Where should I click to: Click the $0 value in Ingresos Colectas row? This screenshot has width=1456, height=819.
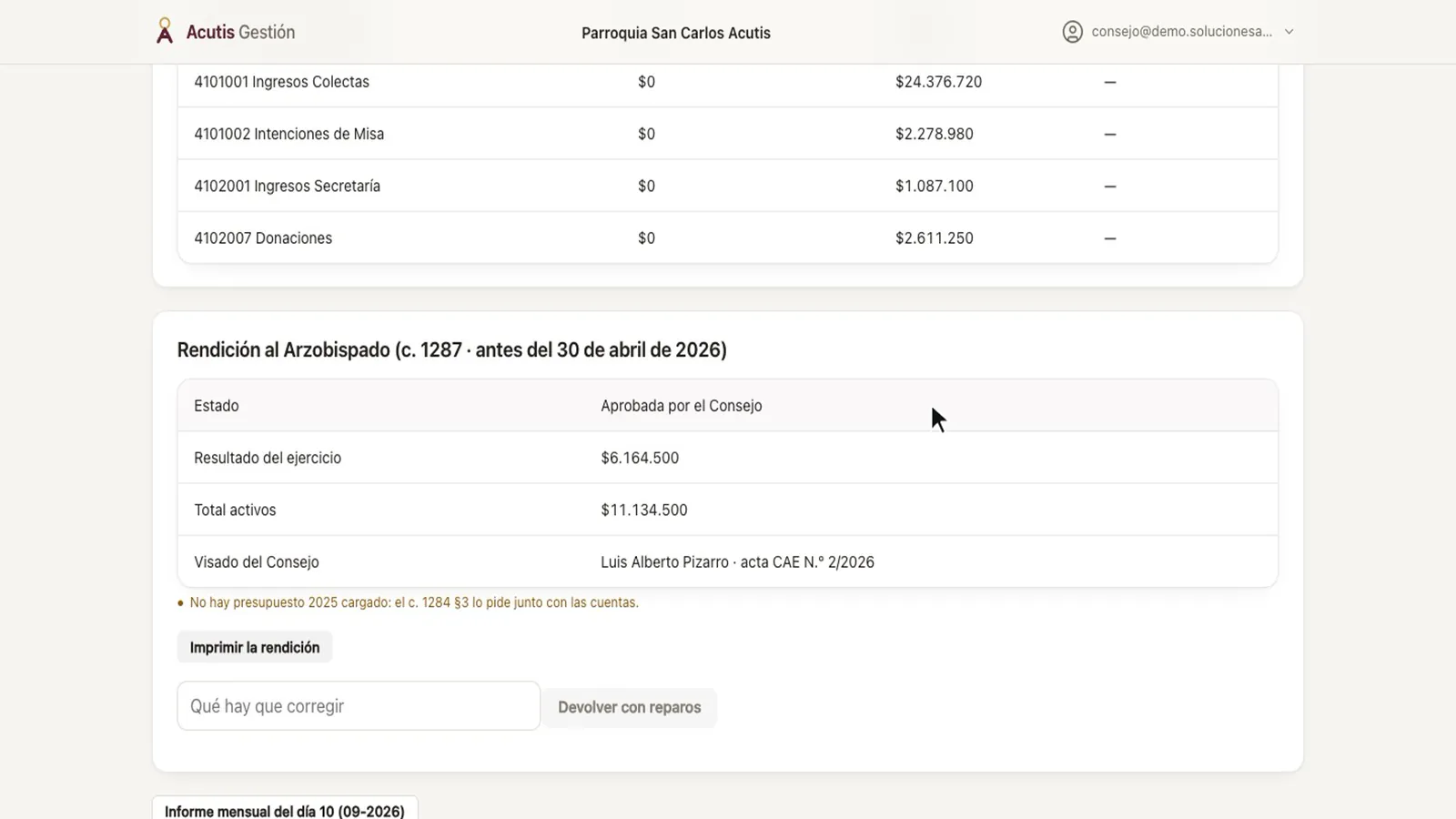646,82
